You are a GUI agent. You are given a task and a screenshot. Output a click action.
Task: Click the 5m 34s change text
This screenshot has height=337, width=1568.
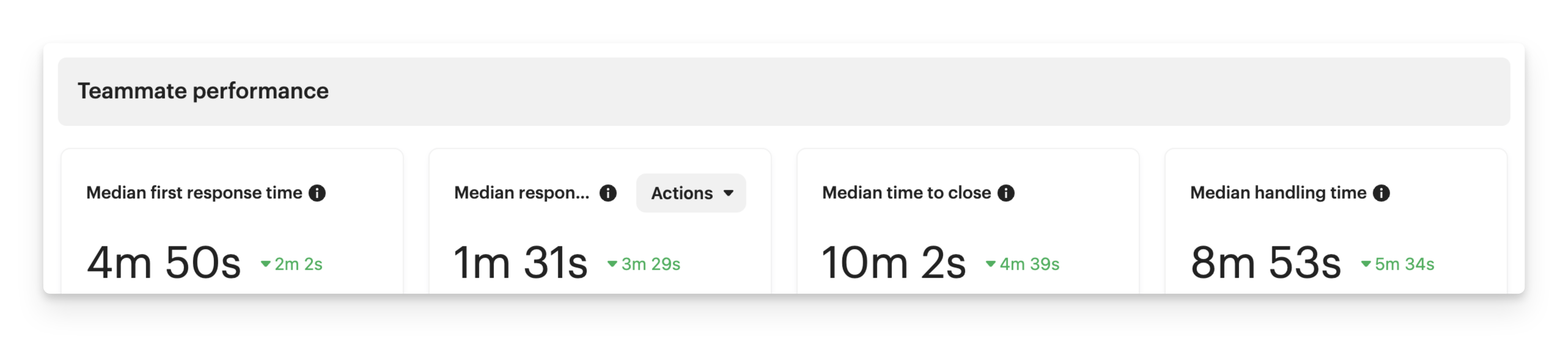(1404, 264)
